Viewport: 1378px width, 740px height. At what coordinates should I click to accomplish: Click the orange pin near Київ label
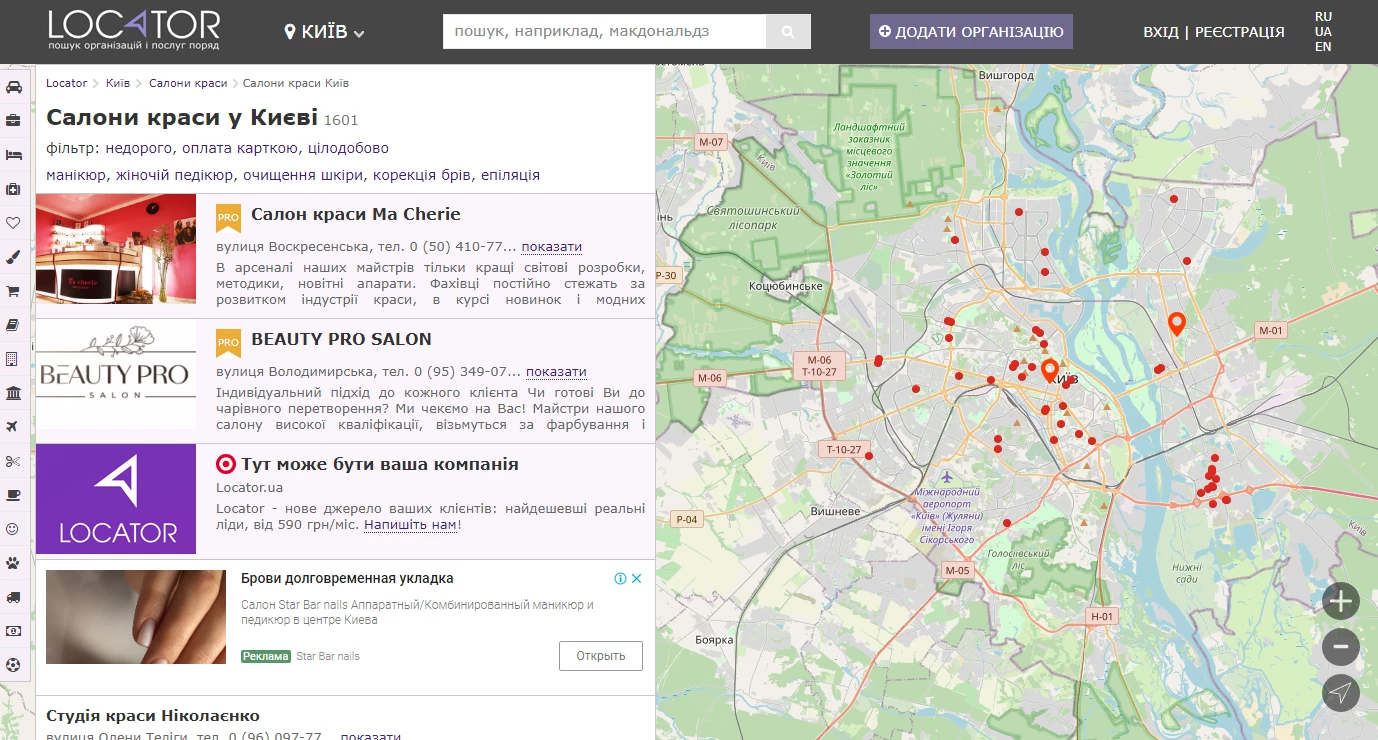coord(1049,371)
